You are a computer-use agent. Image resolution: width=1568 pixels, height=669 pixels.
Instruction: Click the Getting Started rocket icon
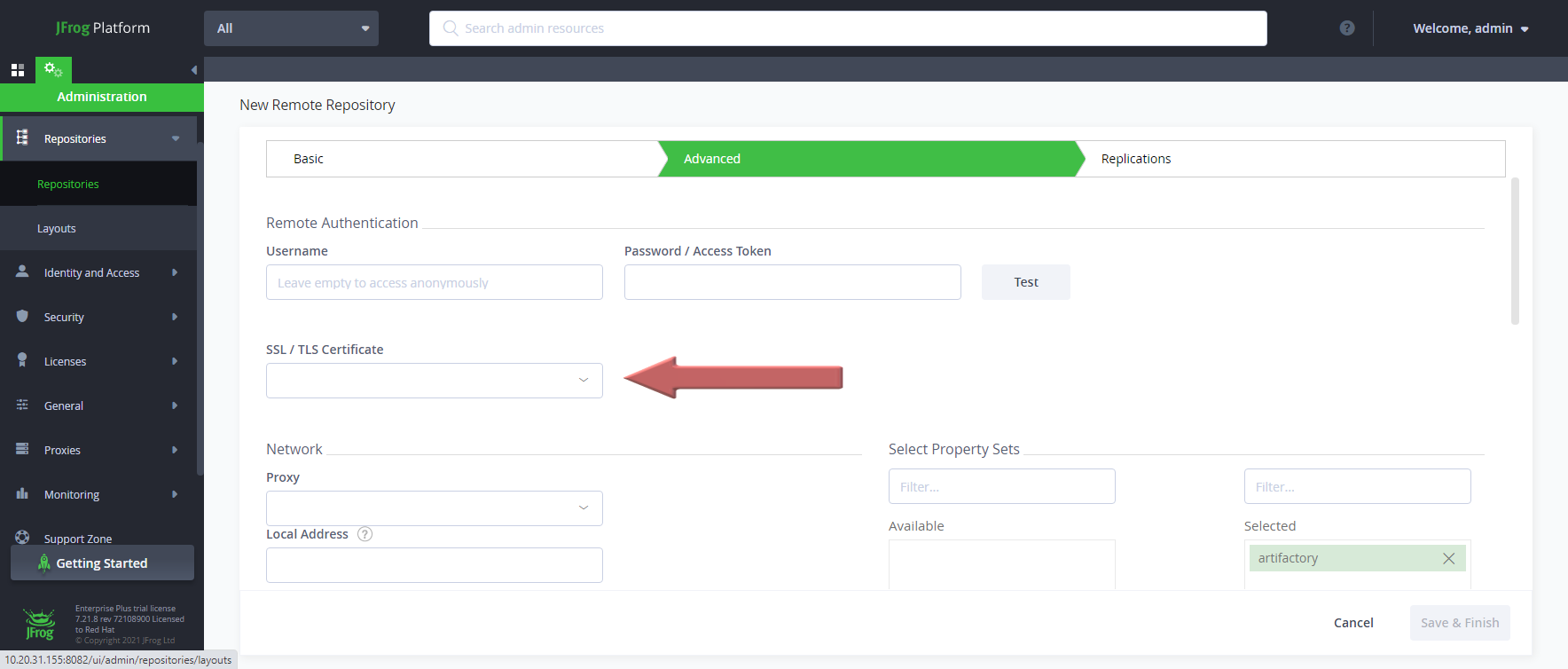point(43,563)
